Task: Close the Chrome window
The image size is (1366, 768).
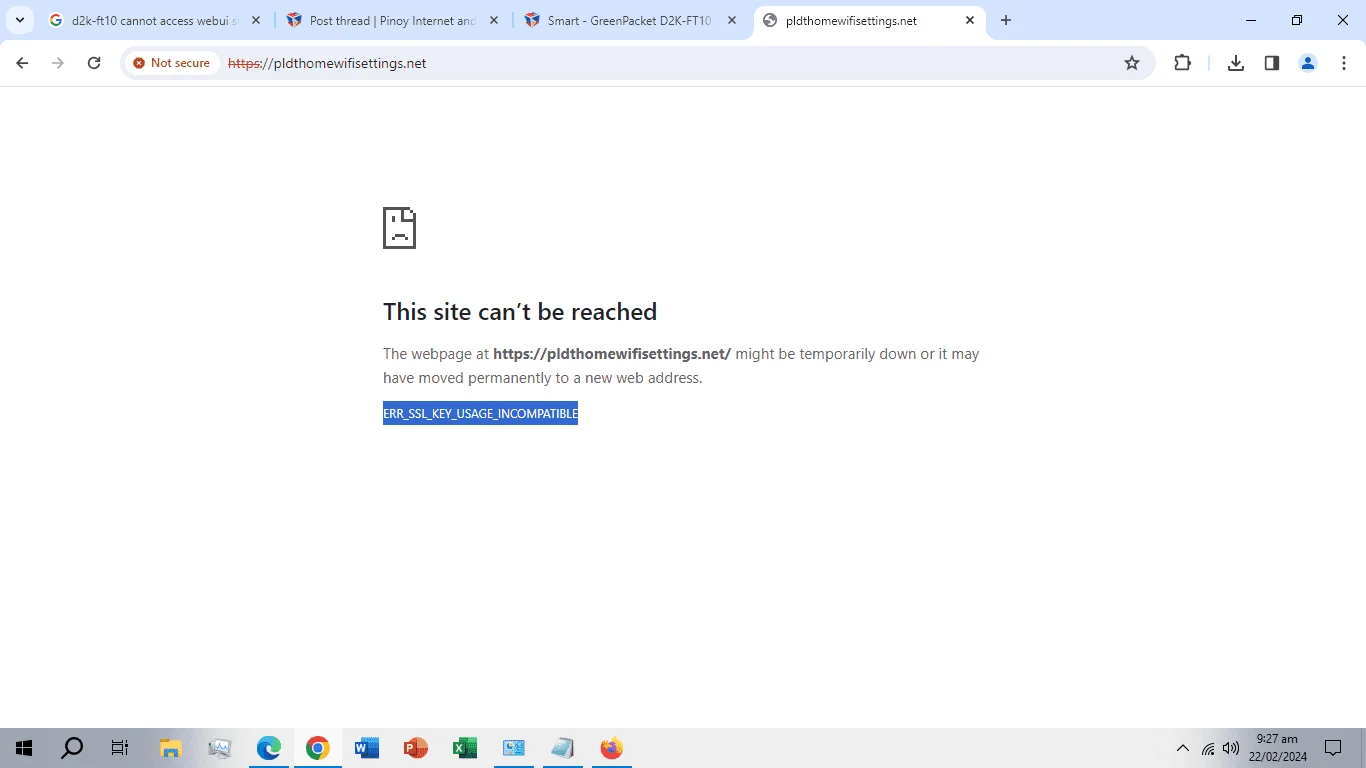Action: click(1343, 20)
